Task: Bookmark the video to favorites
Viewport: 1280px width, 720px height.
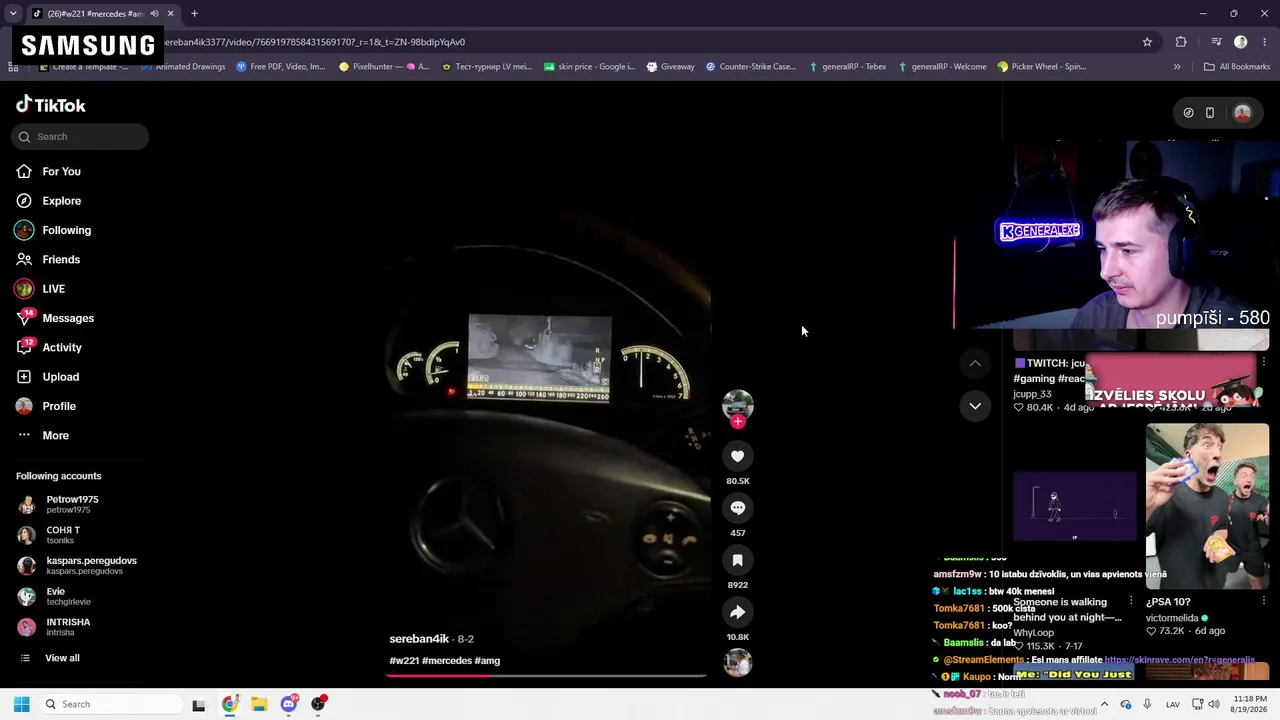Action: click(x=738, y=560)
